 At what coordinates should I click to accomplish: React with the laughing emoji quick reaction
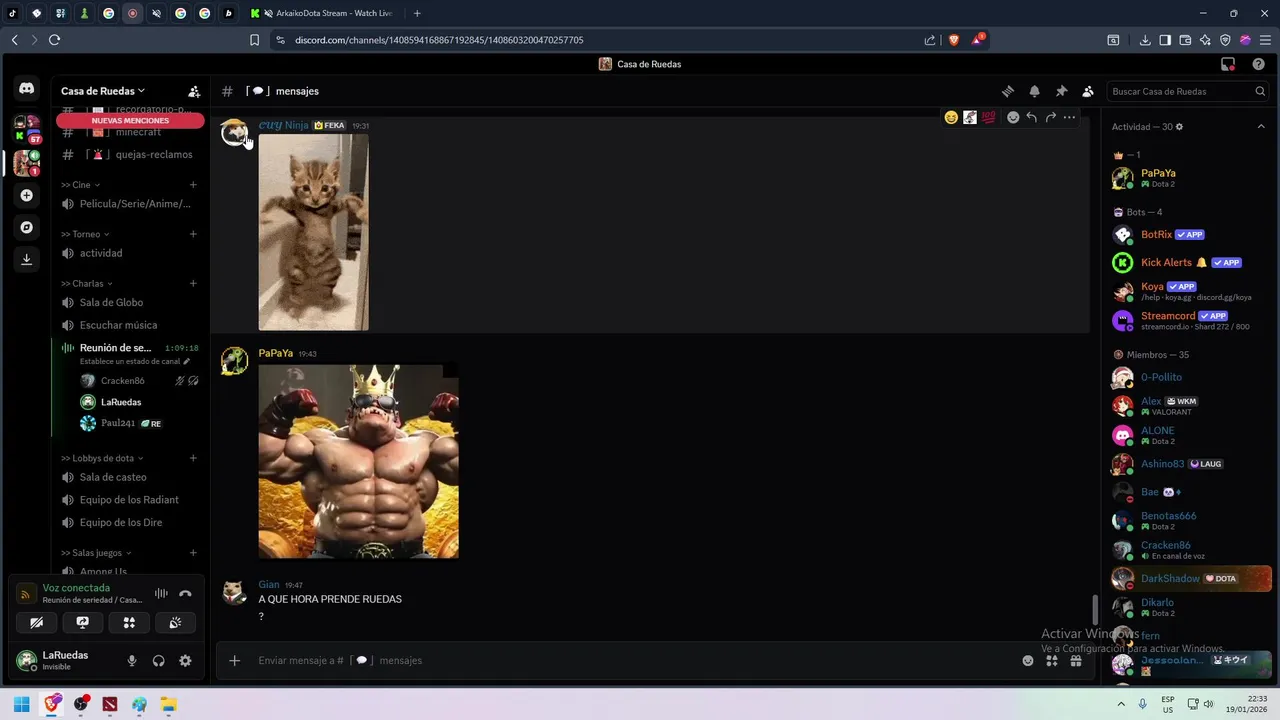pos(951,117)
